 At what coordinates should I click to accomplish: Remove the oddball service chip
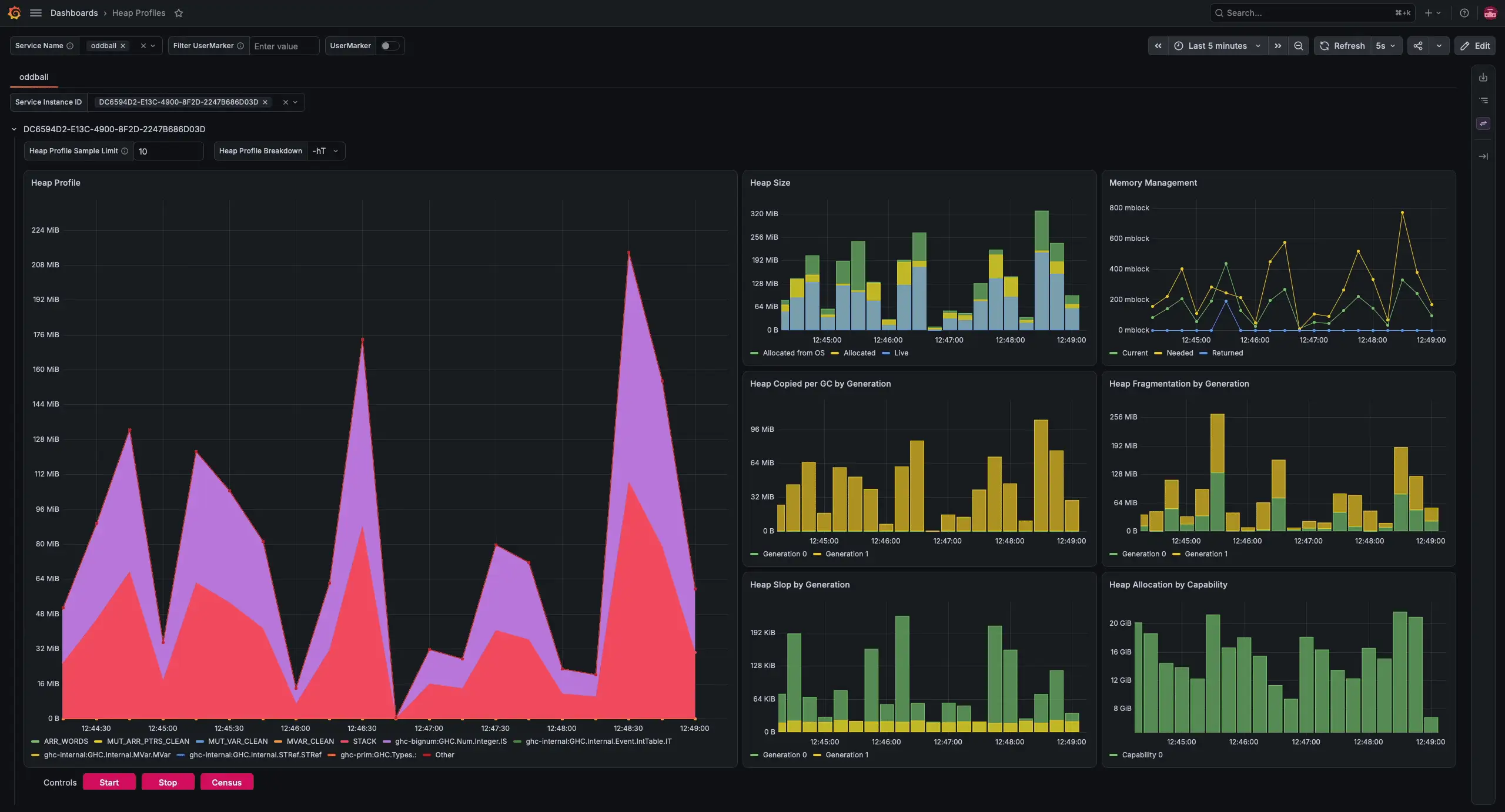click(x=123, y=46)
